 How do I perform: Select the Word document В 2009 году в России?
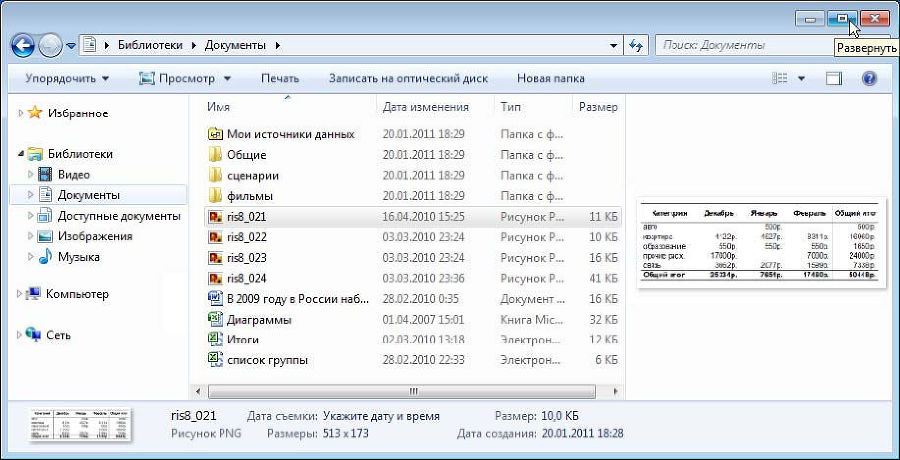click(298, 299)
